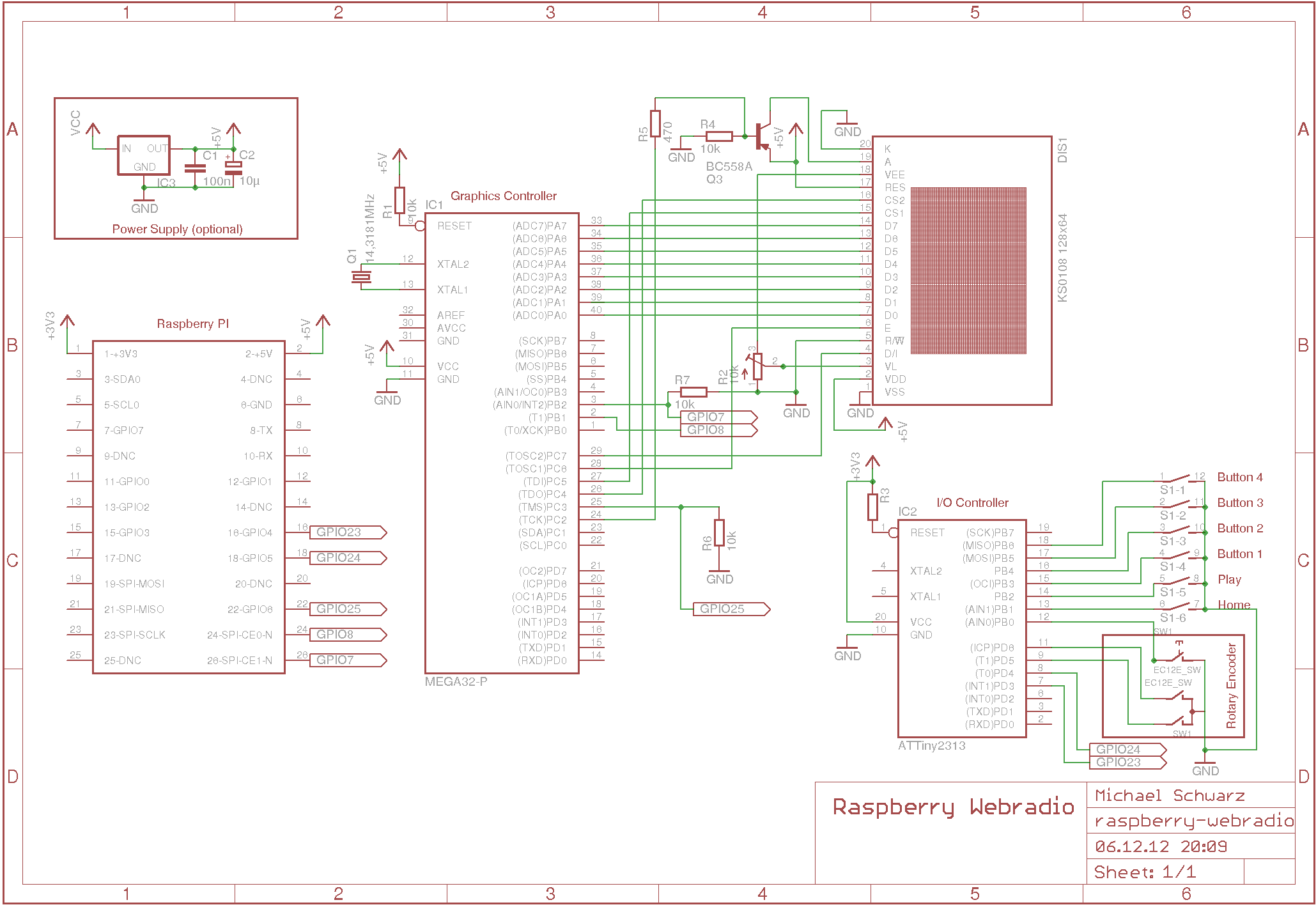Click the "Button 1" label
The width and height of the screenshot is (1316, 907).
(1240, 554)
